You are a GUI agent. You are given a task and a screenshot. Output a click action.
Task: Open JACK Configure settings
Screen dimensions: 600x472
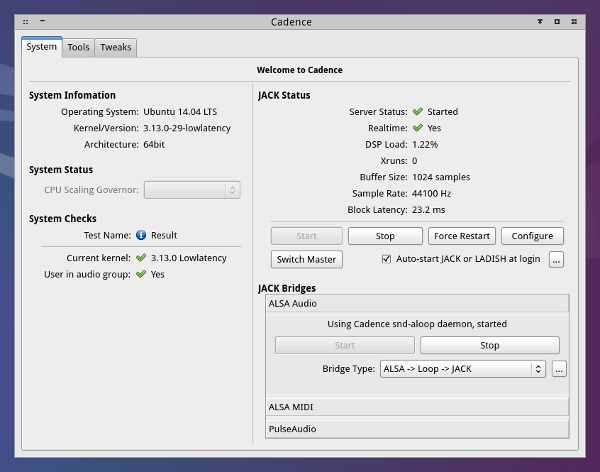(532, 236)
